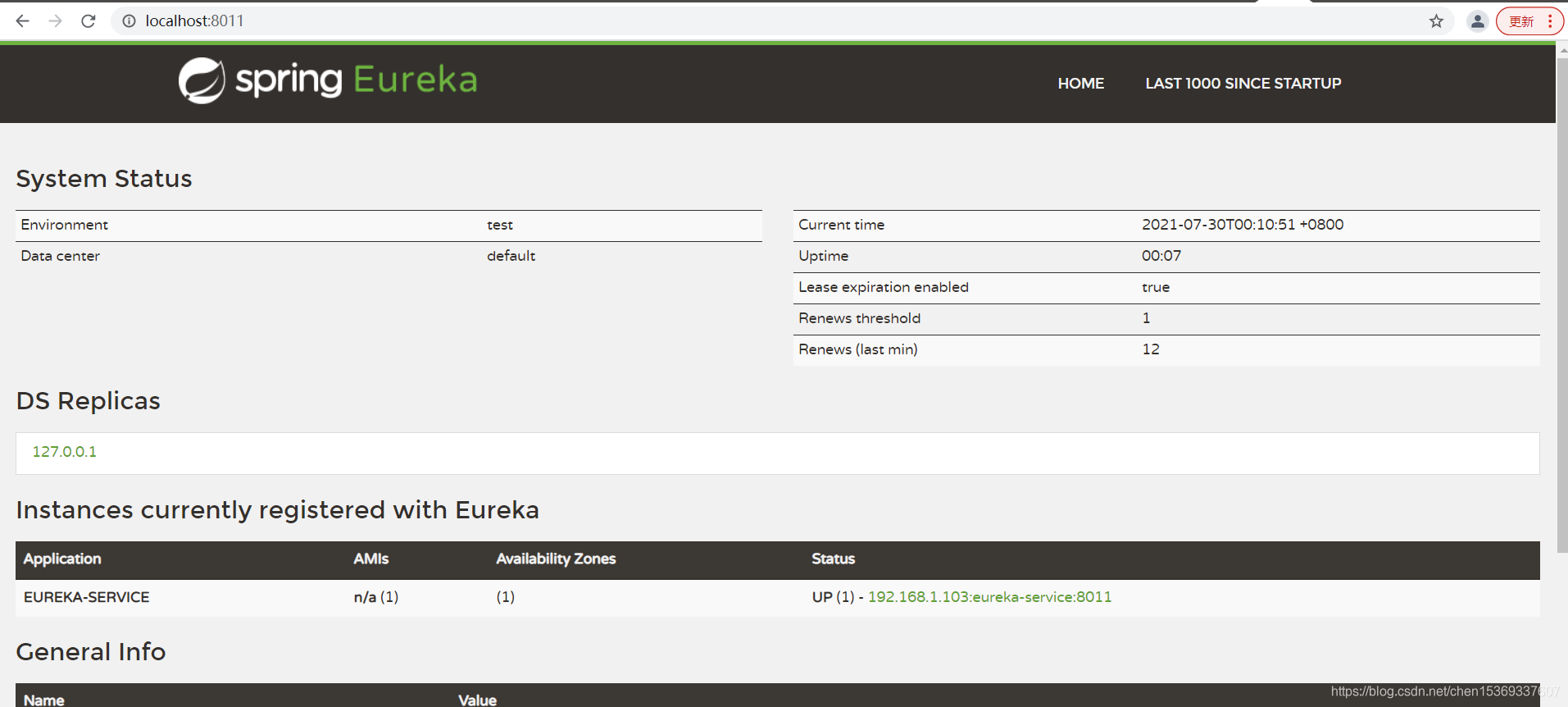Viewport: 1568px width, 707px height.
Task: Select the current time value 2021-07-30T00:10:51 +0800
Action: pos(1242,225)
